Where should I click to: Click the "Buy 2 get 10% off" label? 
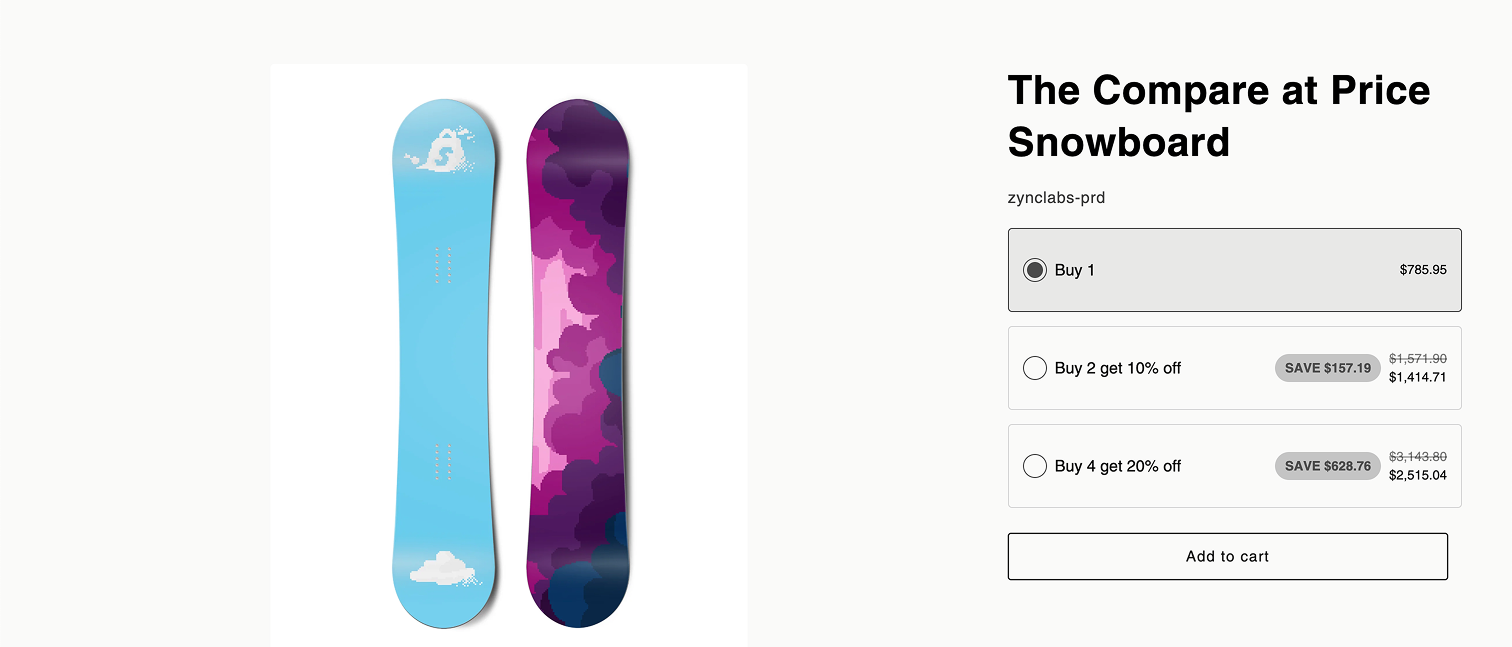1118,368
